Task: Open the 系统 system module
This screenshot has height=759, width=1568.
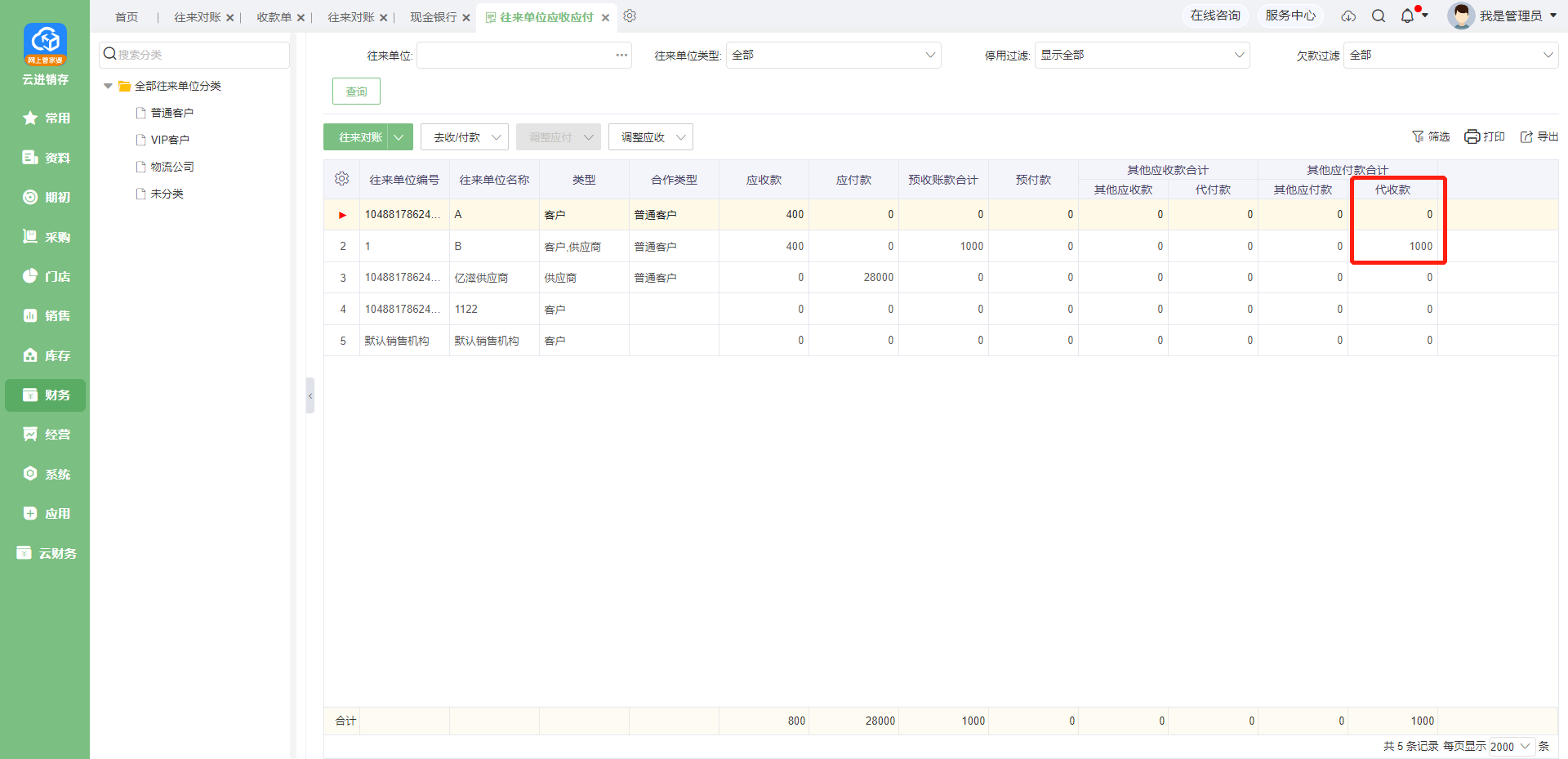Action: pos(46,474)
